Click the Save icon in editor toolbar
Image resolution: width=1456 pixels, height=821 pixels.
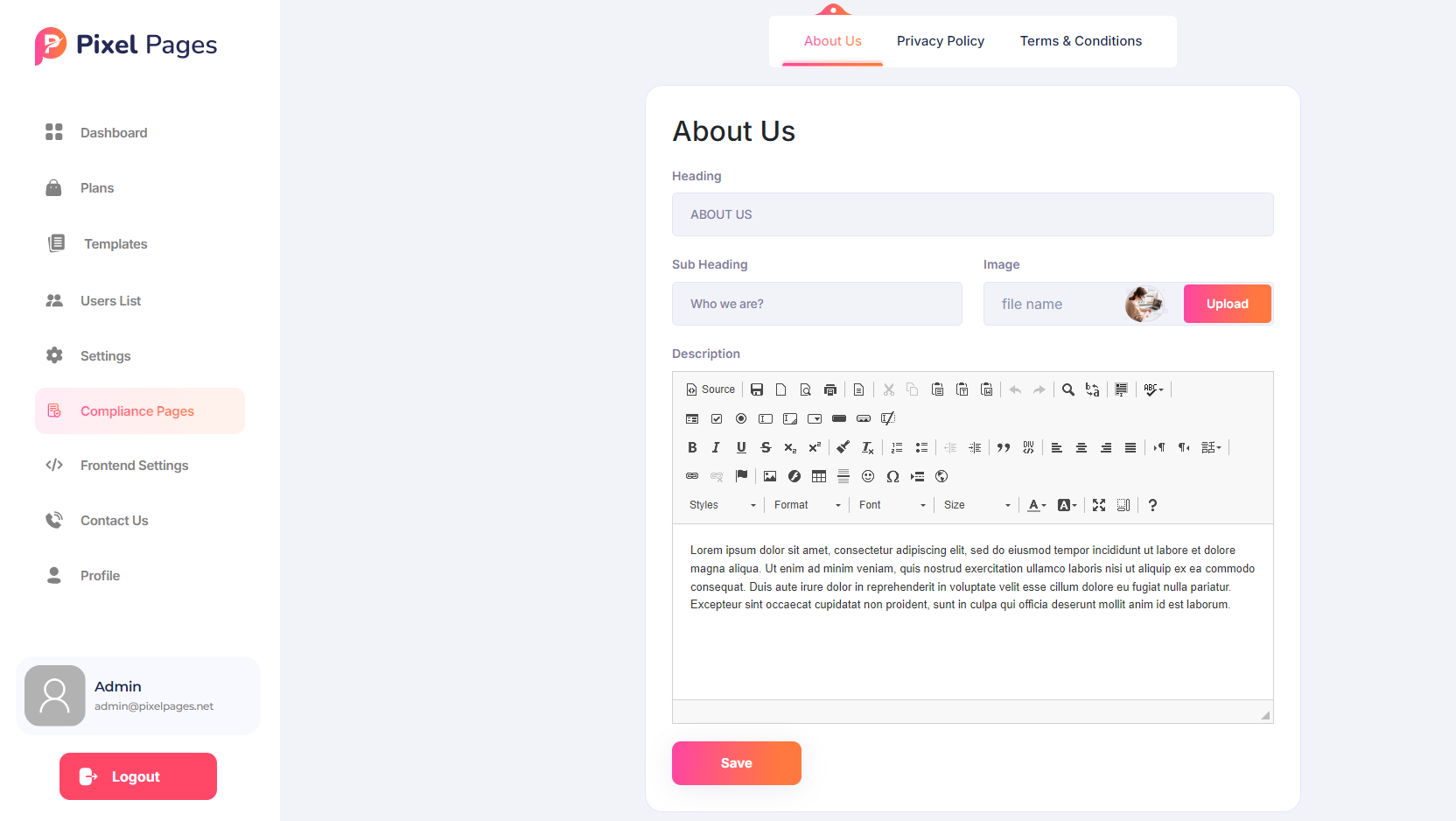[x=757, y=389]
